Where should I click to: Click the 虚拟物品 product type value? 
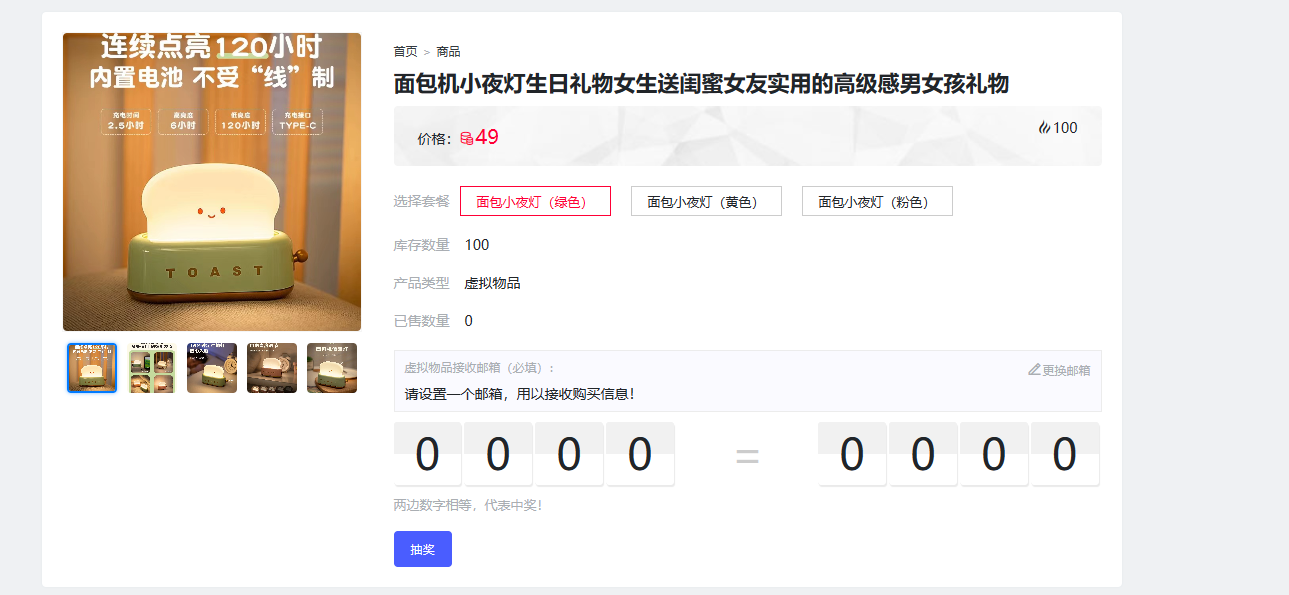pos(492,283)
